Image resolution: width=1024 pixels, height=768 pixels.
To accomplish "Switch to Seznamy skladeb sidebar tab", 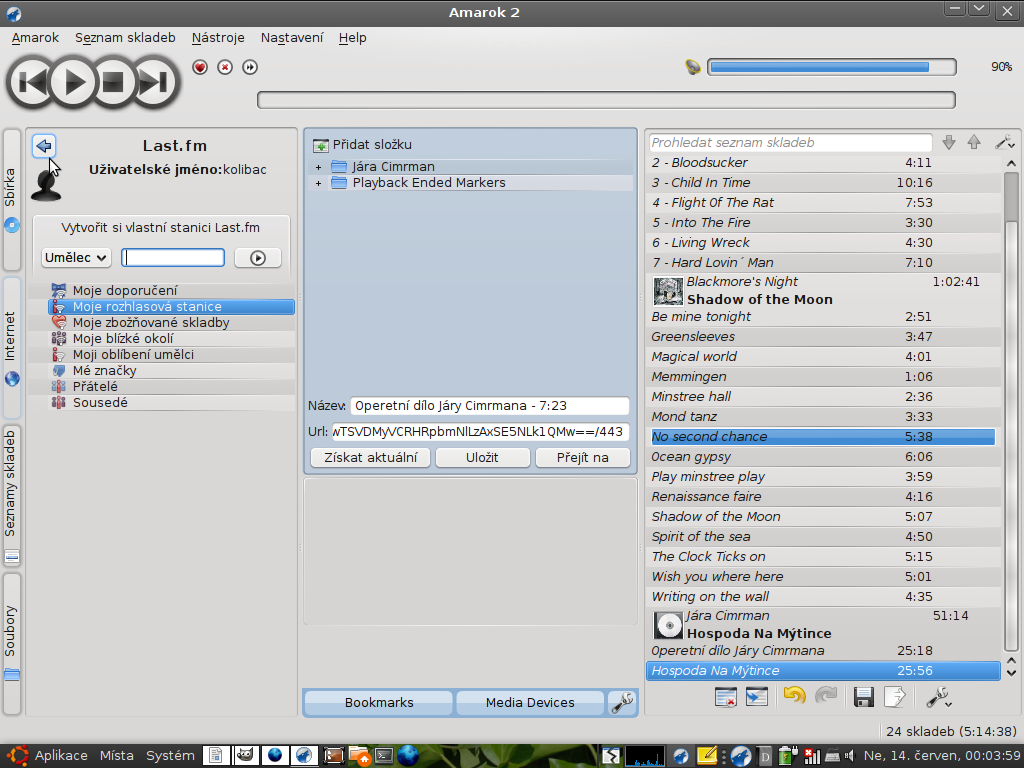I will pyautogui.click(x=12, y=495).
